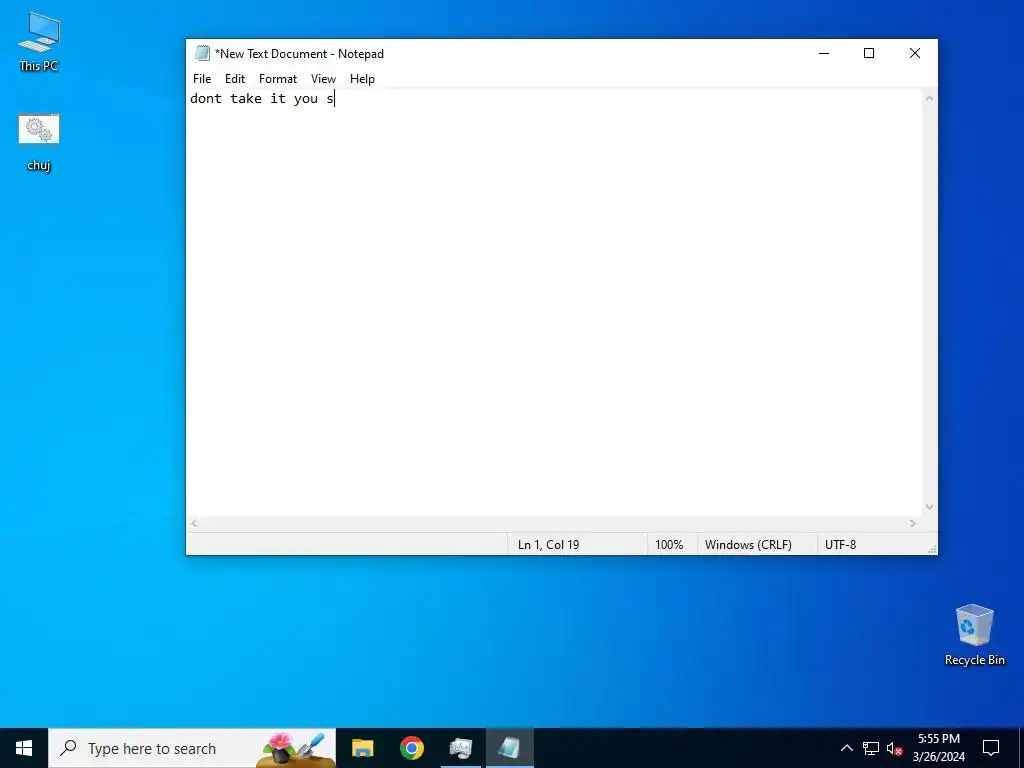Select the This PC desktop icon
1024x768 pixels.
coord(39,41)
